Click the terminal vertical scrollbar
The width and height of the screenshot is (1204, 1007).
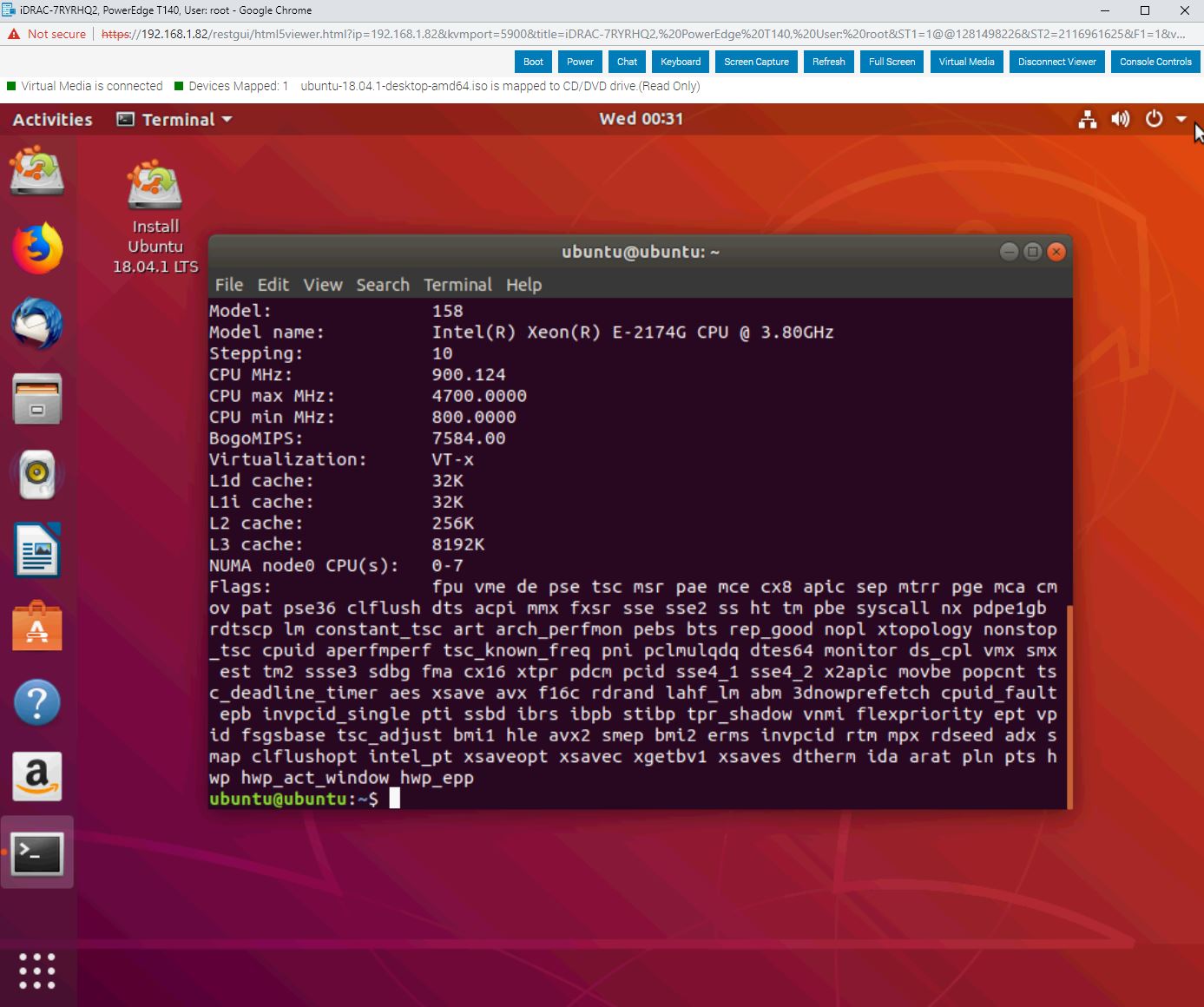(1069, 707)
